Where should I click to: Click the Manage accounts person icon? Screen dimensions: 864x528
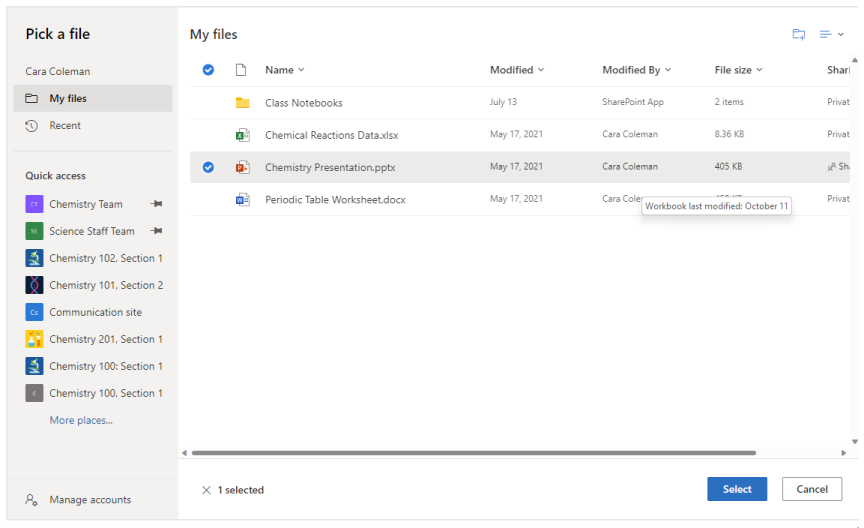pyautogui.click(x=31, y=500)
